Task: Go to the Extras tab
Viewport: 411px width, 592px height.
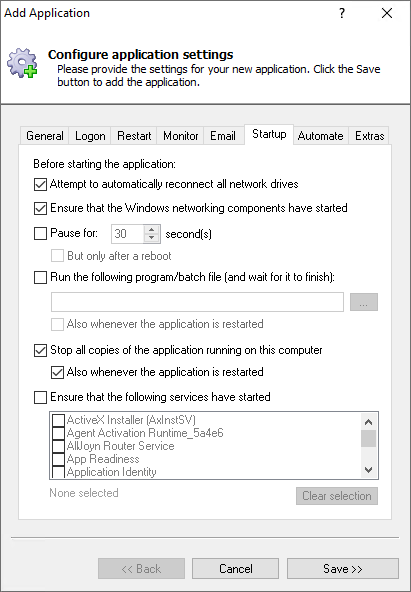Action: [369, 136]
